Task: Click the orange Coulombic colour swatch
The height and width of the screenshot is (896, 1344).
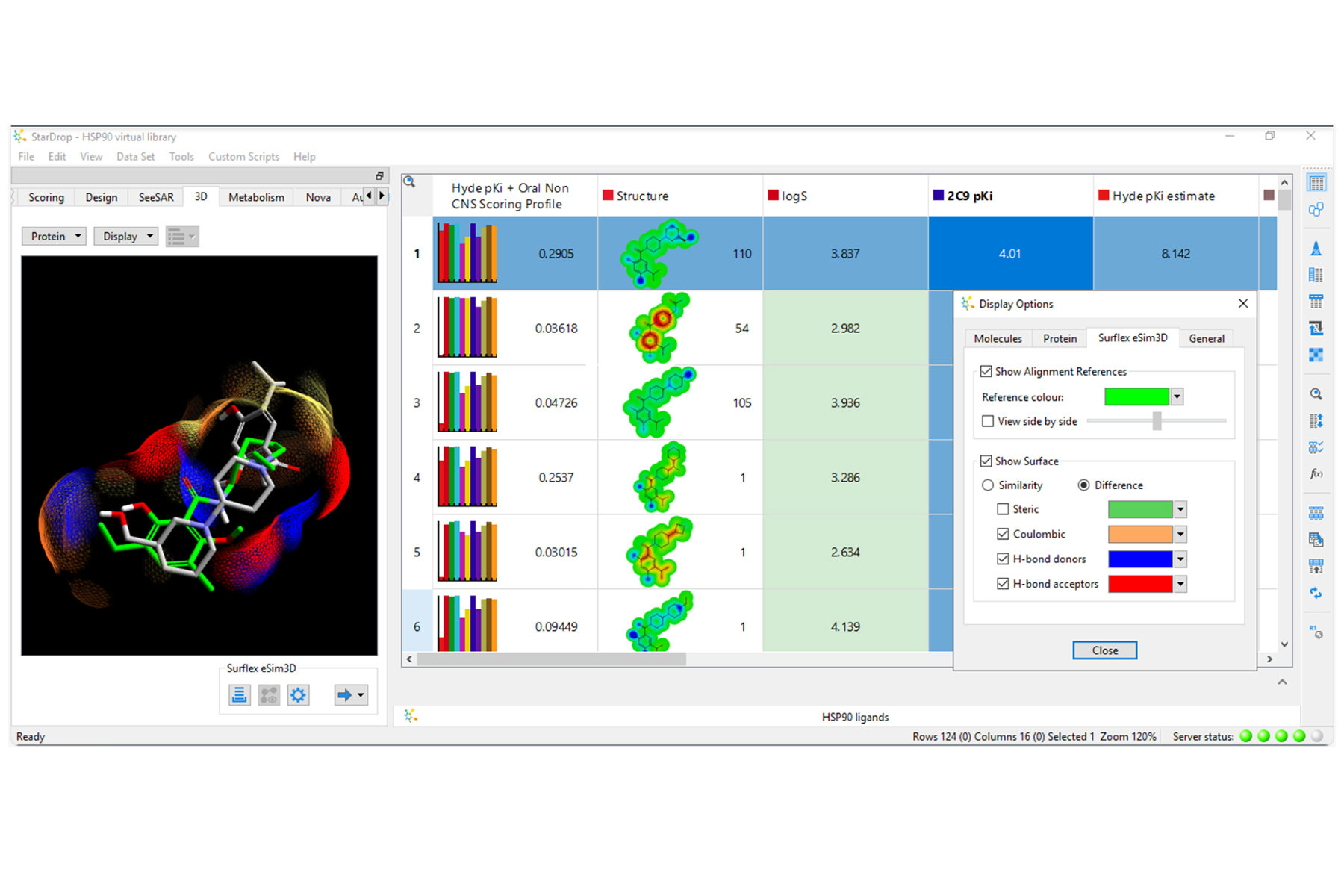Action: pos(1140,534)
